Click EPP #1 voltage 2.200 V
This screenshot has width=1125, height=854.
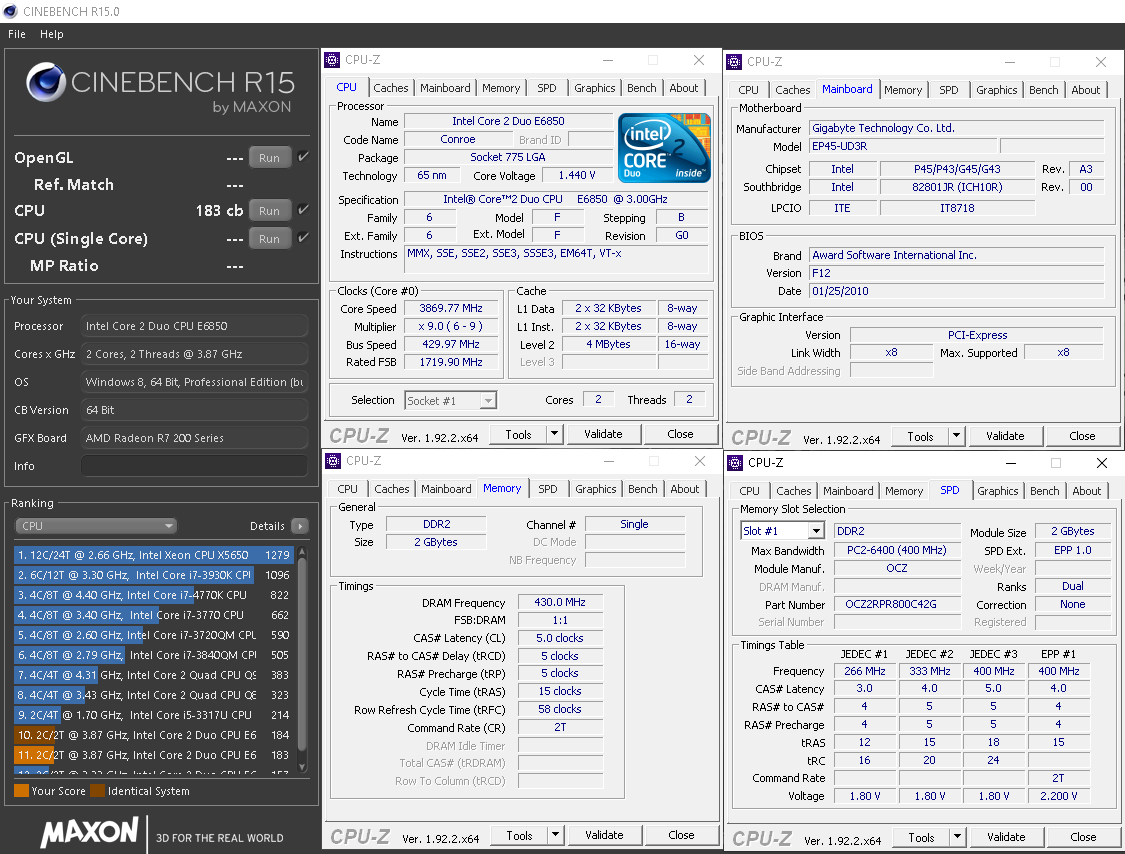pos(1058,796)
